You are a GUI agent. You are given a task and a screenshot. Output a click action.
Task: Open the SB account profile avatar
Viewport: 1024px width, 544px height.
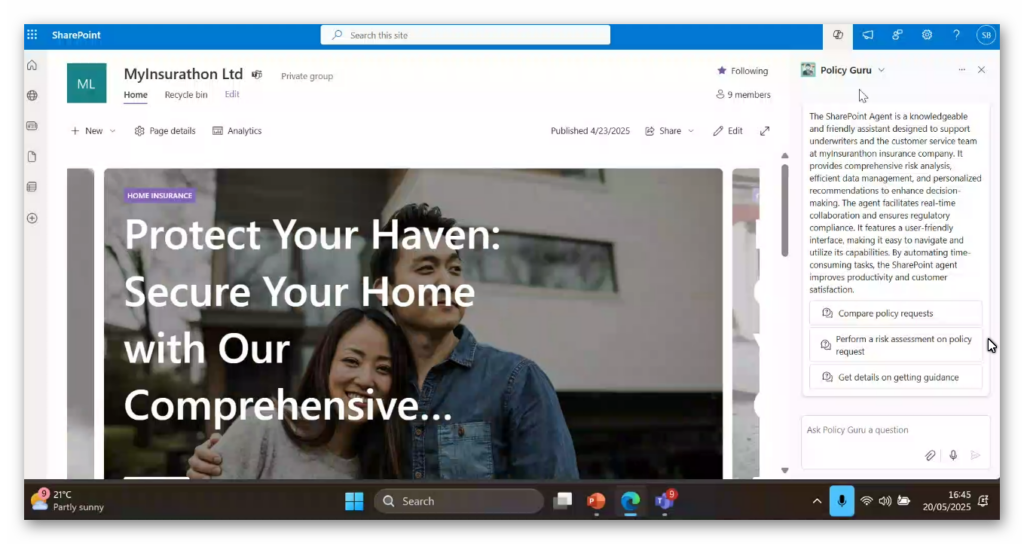click(985, 35)
